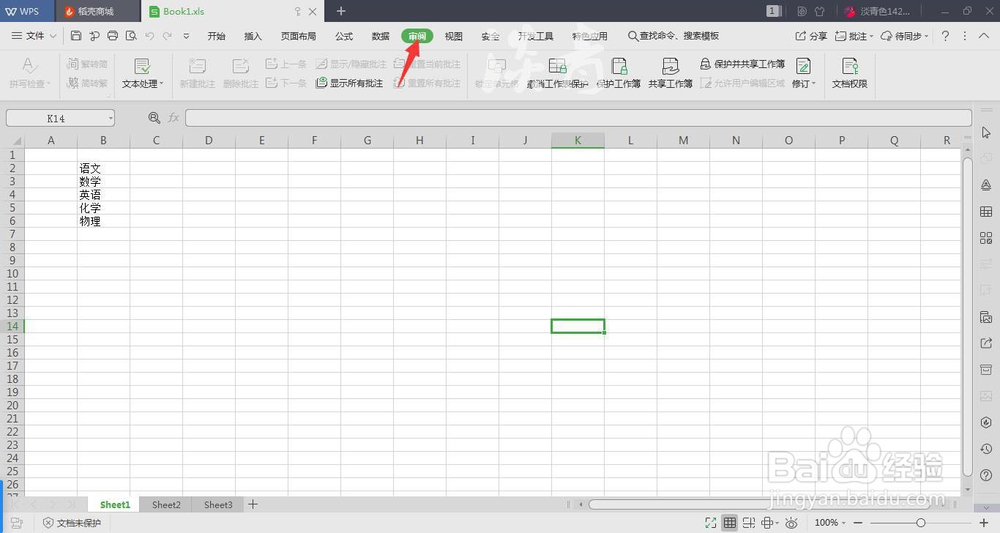Click the eye protection mode icon

(x=791, y=523)
